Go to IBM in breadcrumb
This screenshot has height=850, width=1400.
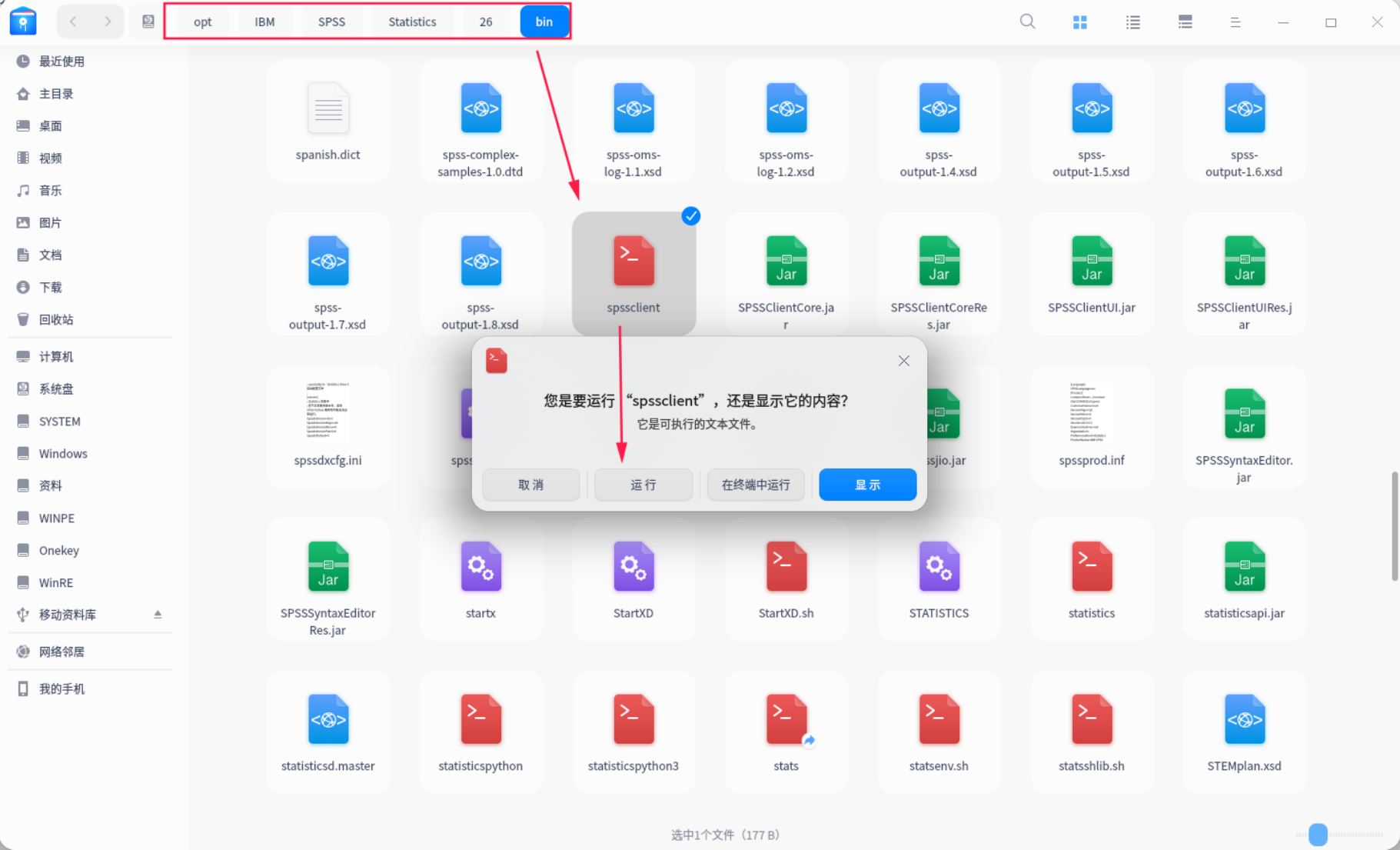point(264,22)
